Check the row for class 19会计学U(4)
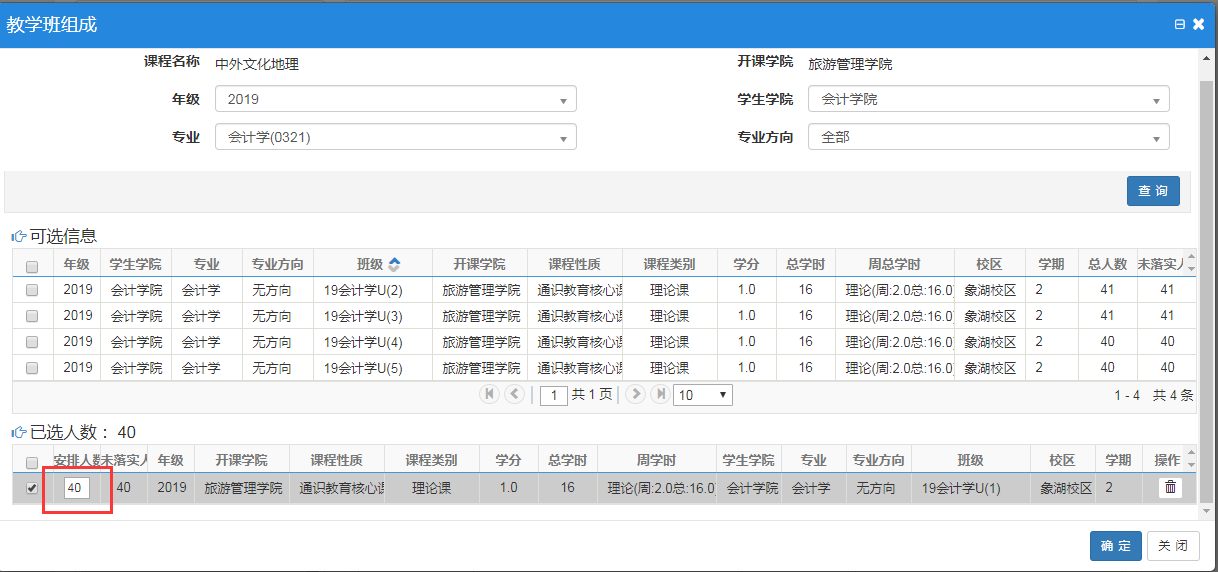The image size is (1218, 572). pyautogui.click(x=32, y=342)
